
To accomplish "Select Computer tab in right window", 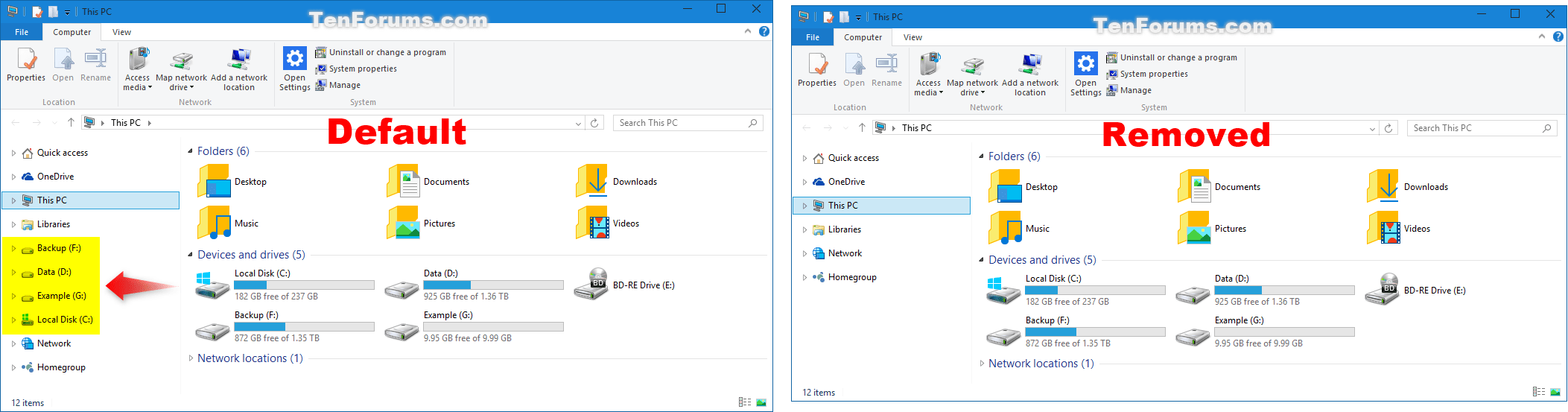I will [863, 37].
